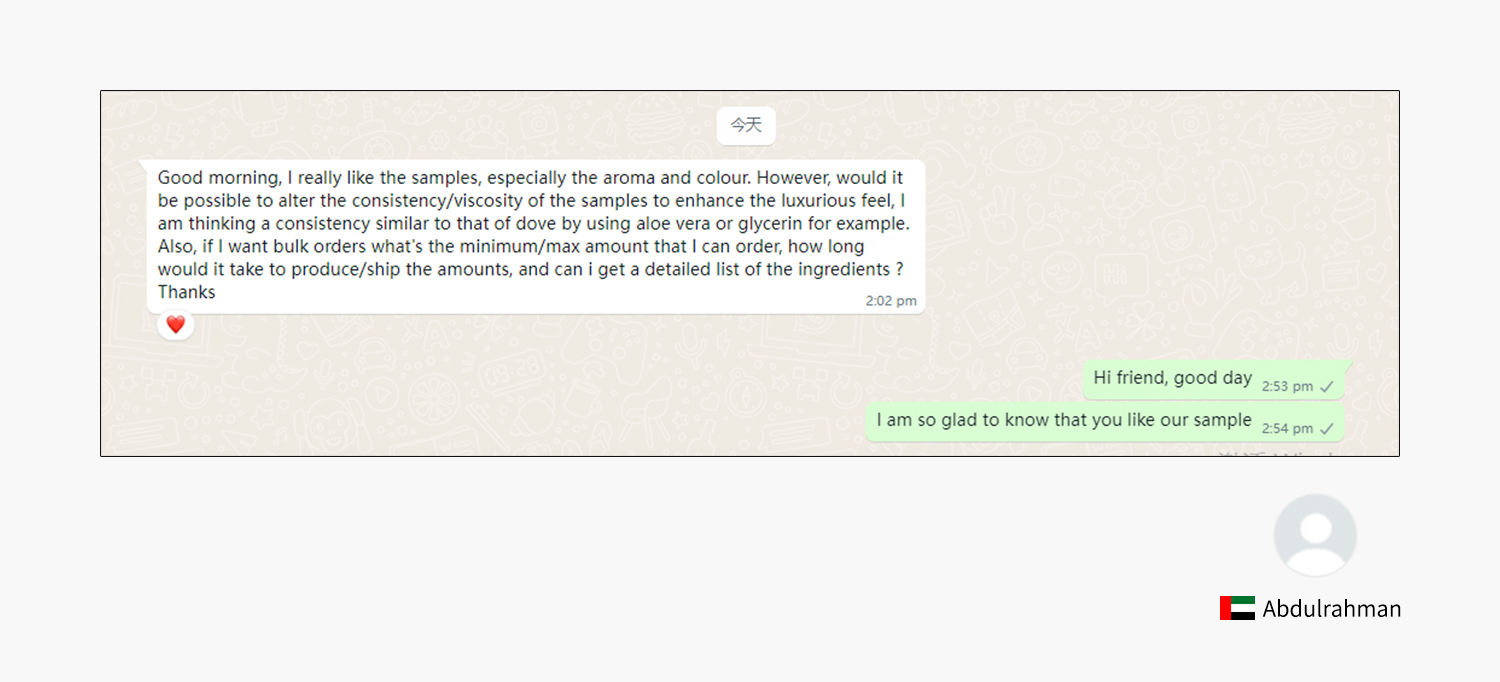Viewport: 1500px width, 682px height.
Task: Click the Abdulrahman contact name
Action: point(1332,609)
